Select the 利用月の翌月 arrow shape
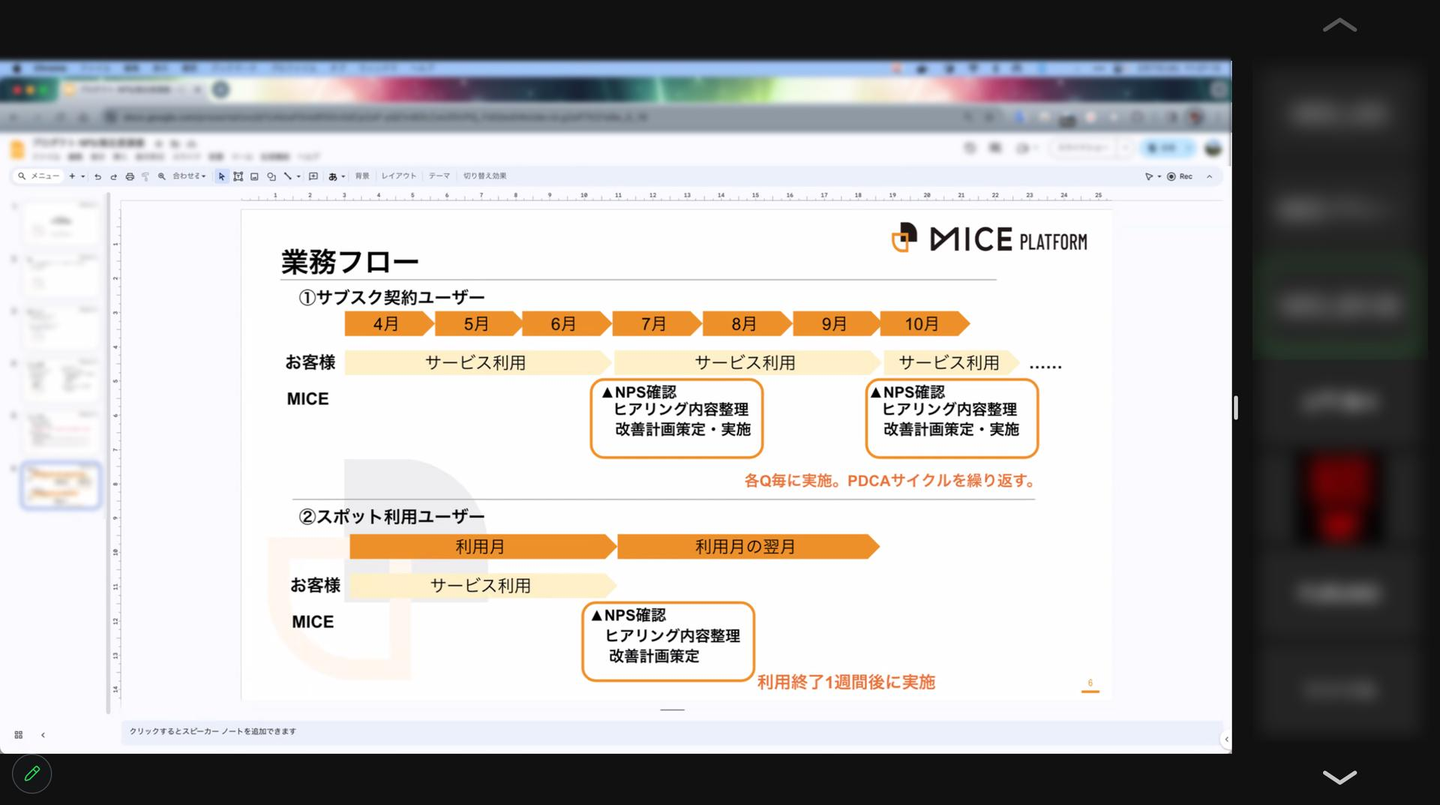Image resolution: width=1440 pixels, height=805 pixels. [x=748, y=547]
